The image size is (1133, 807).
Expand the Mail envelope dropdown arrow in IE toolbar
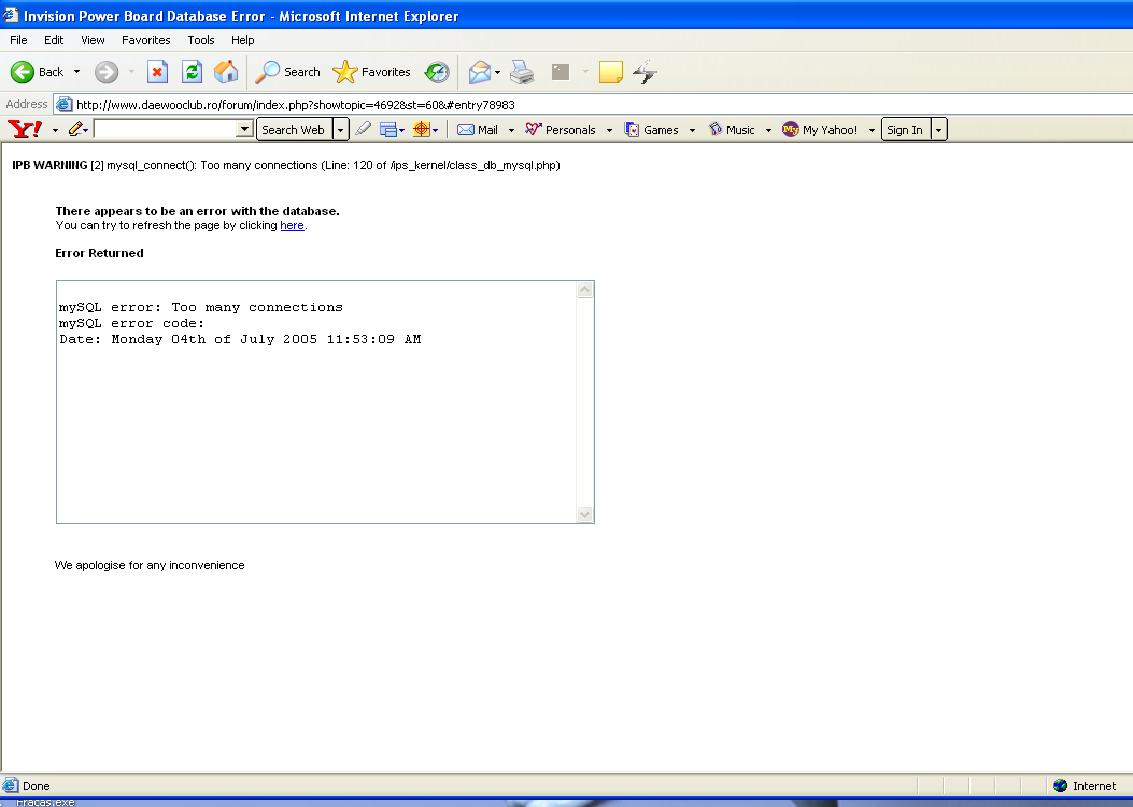click(497, 72)
